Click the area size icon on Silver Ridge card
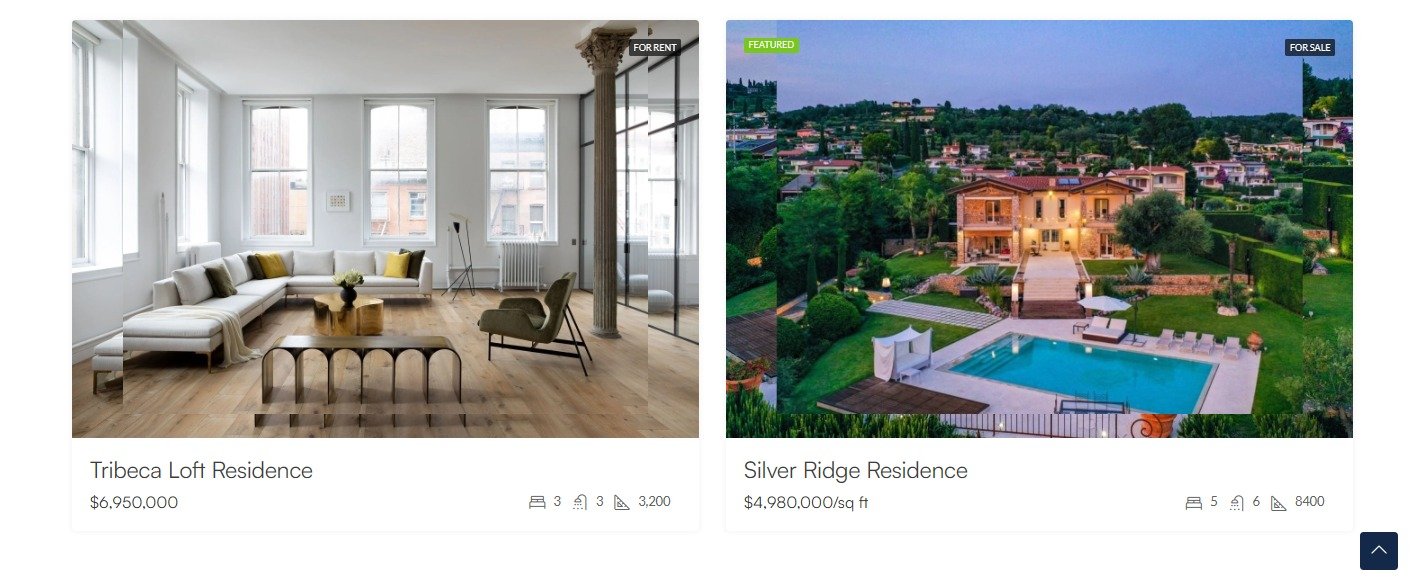Viewport: 1425px width, 585px height. 1279,502
